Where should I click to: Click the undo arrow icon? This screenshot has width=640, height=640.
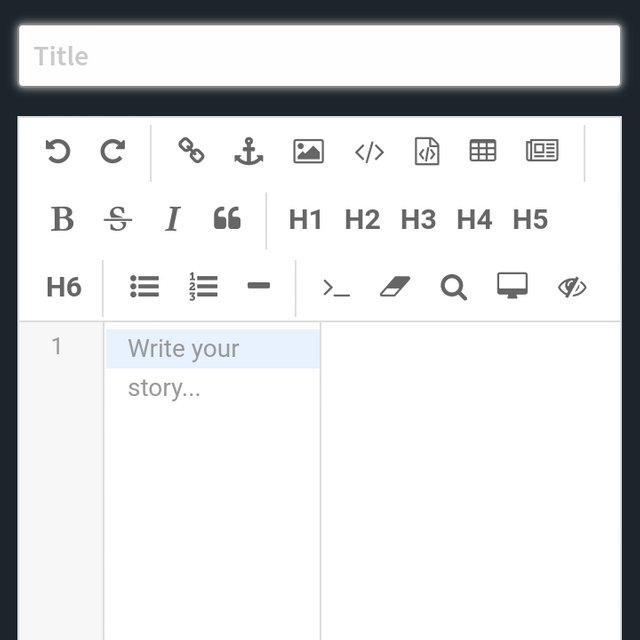pyautogui.click(x=58, y=151)
